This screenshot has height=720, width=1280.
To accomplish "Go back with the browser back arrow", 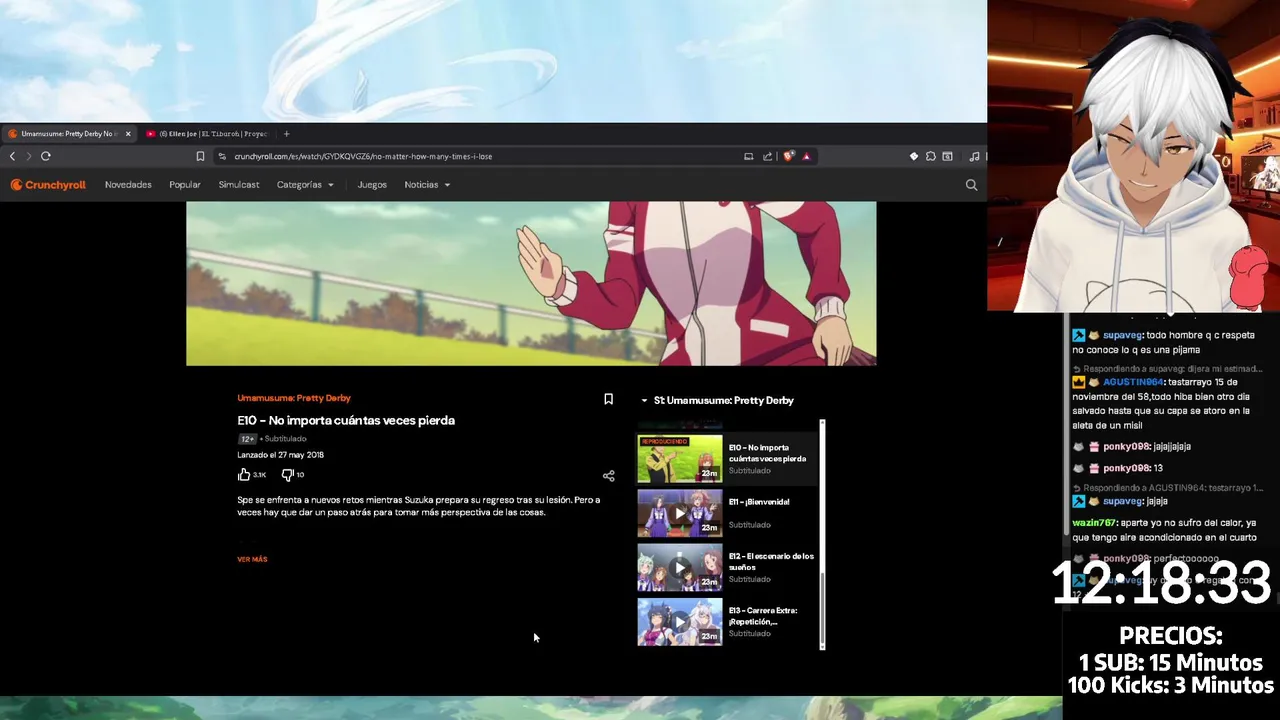I will pyautogui.click(x=12, y=156).
